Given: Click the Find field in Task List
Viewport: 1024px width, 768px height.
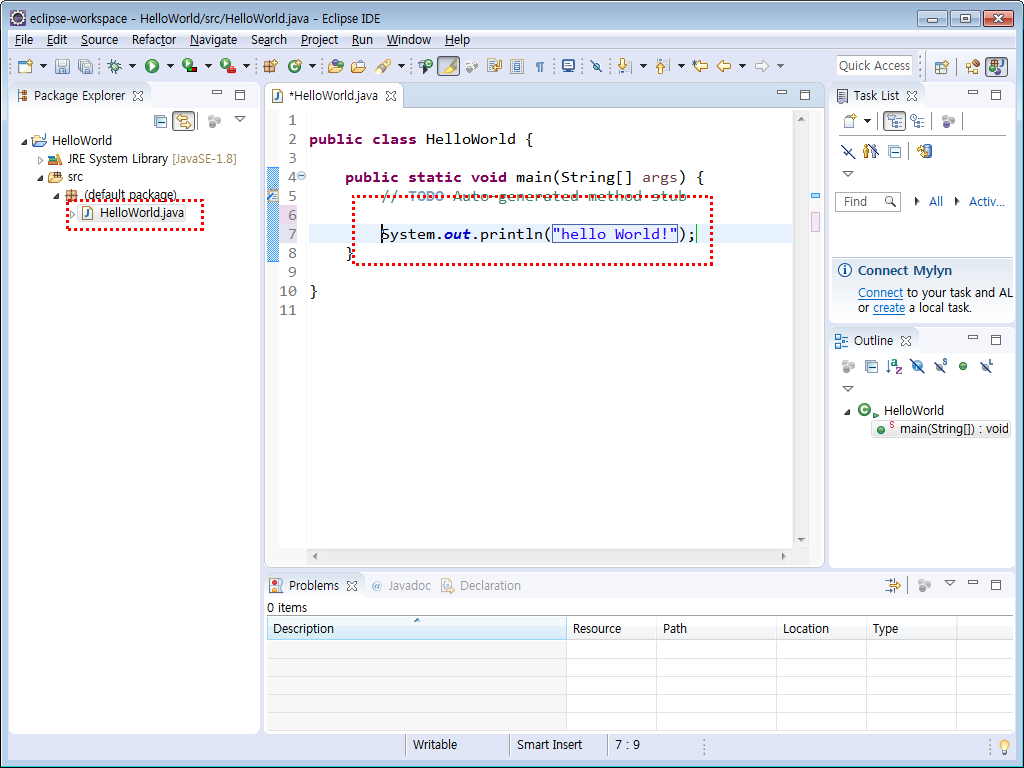Looking at the screenshot, I should pos(867,202).
